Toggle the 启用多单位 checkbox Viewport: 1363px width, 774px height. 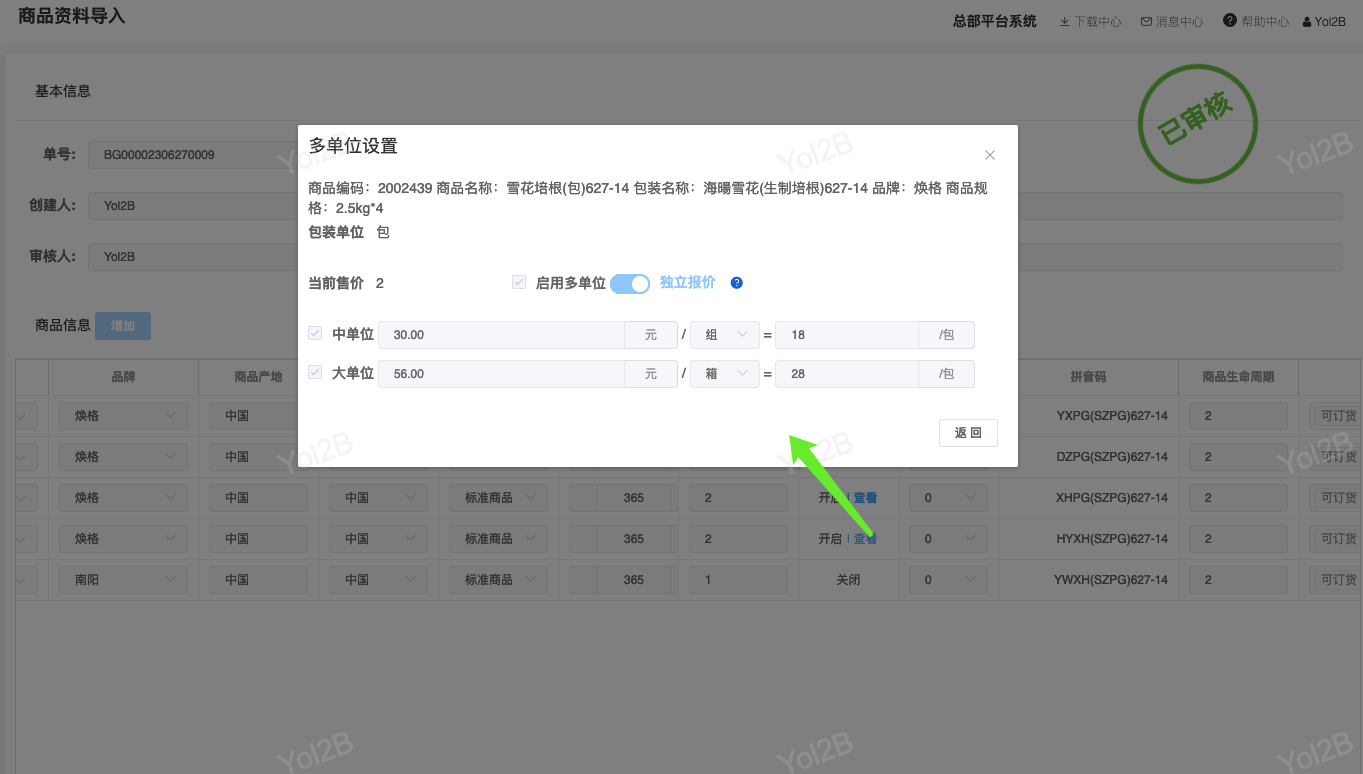point(519,283)
